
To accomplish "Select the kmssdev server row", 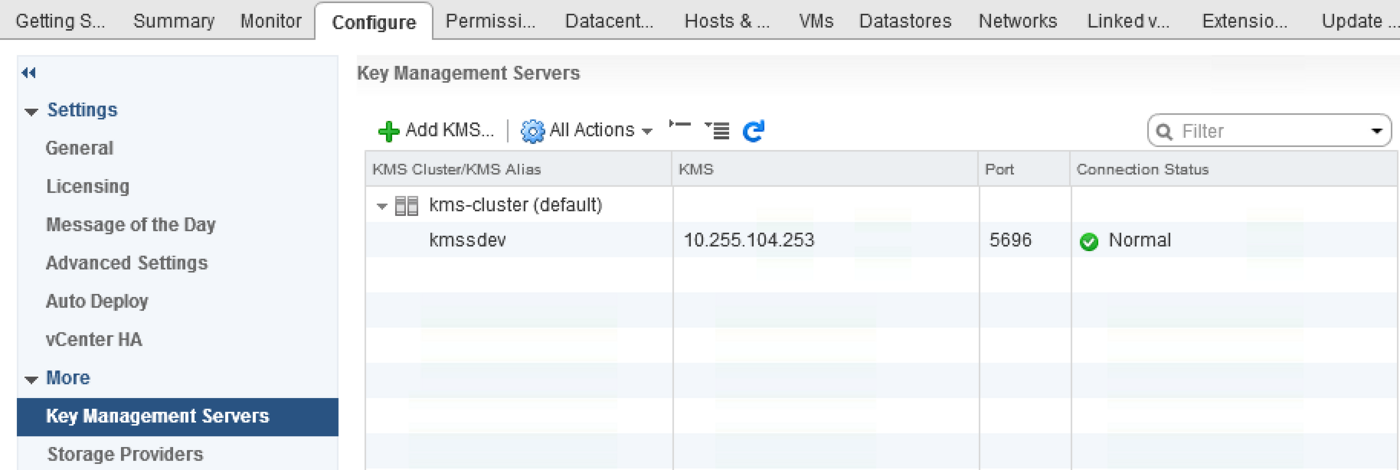I will [x=467, y=240].
